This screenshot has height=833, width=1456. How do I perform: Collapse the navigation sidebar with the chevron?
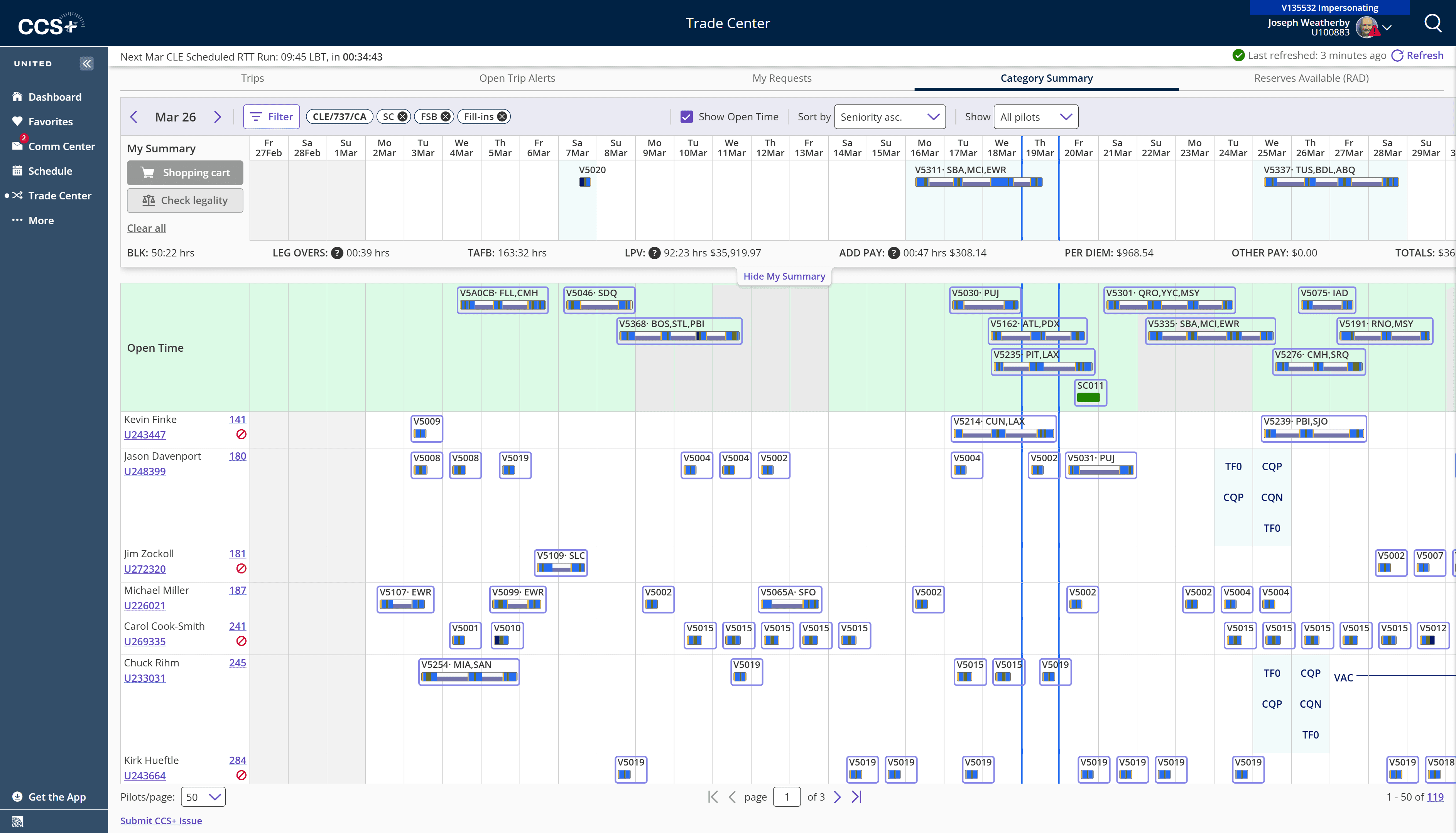point(86,63)
